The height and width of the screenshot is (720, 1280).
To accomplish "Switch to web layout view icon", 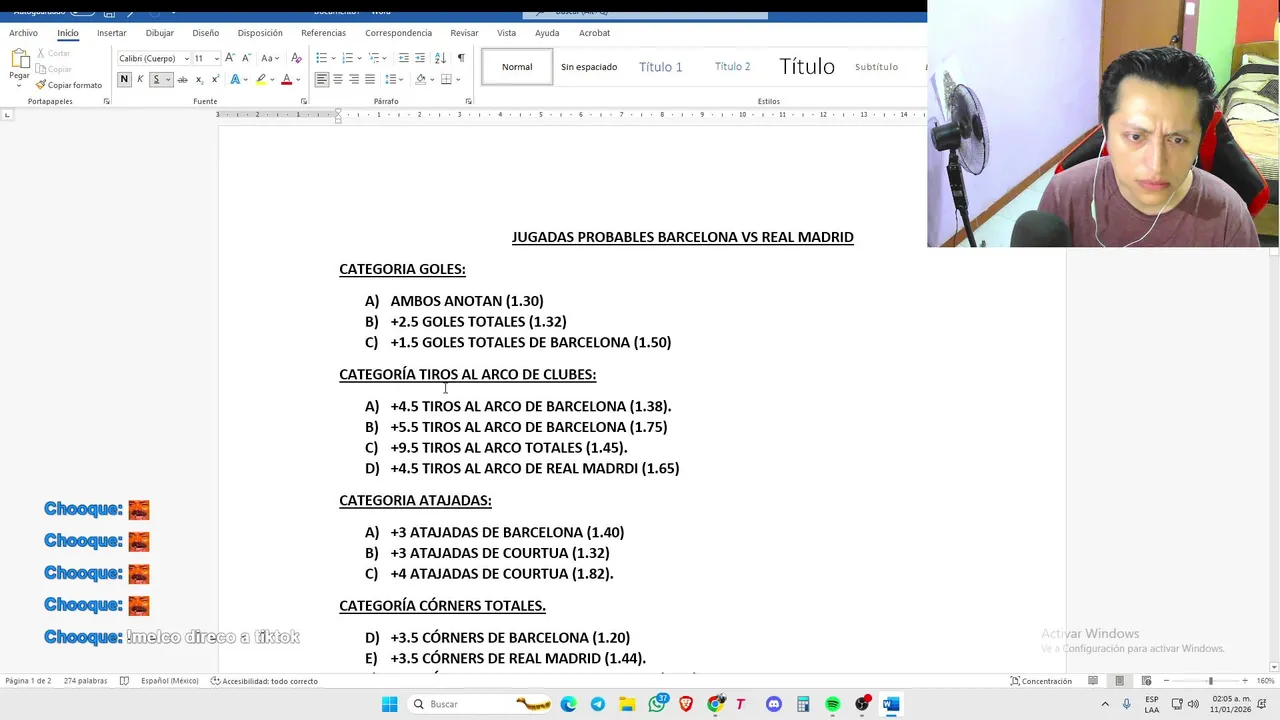I will pos(1146,681).
